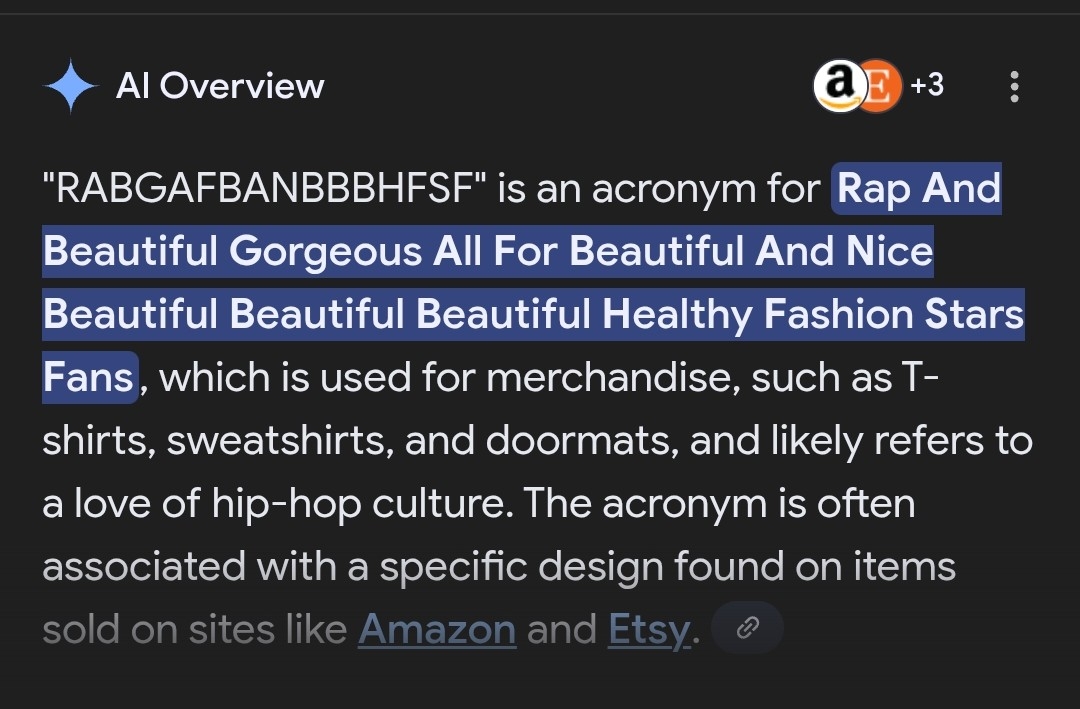Click the AI Overview sparkle icon
1080x709 pixels.
tap(71, 87)
